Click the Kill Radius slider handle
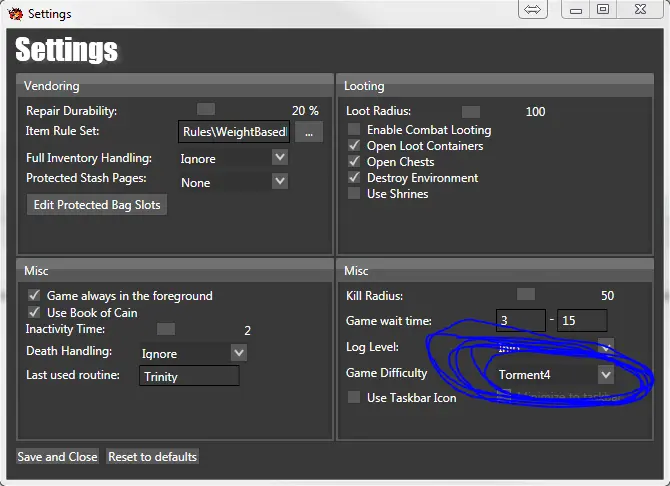 coord(525,294)
